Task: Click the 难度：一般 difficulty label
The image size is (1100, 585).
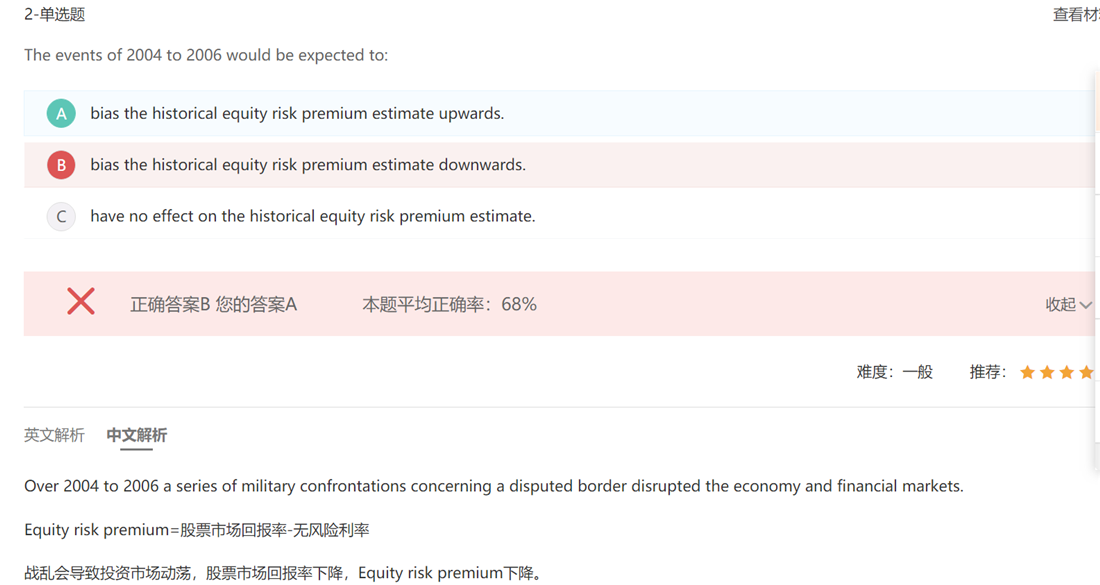Action: (x=894, y=372)
